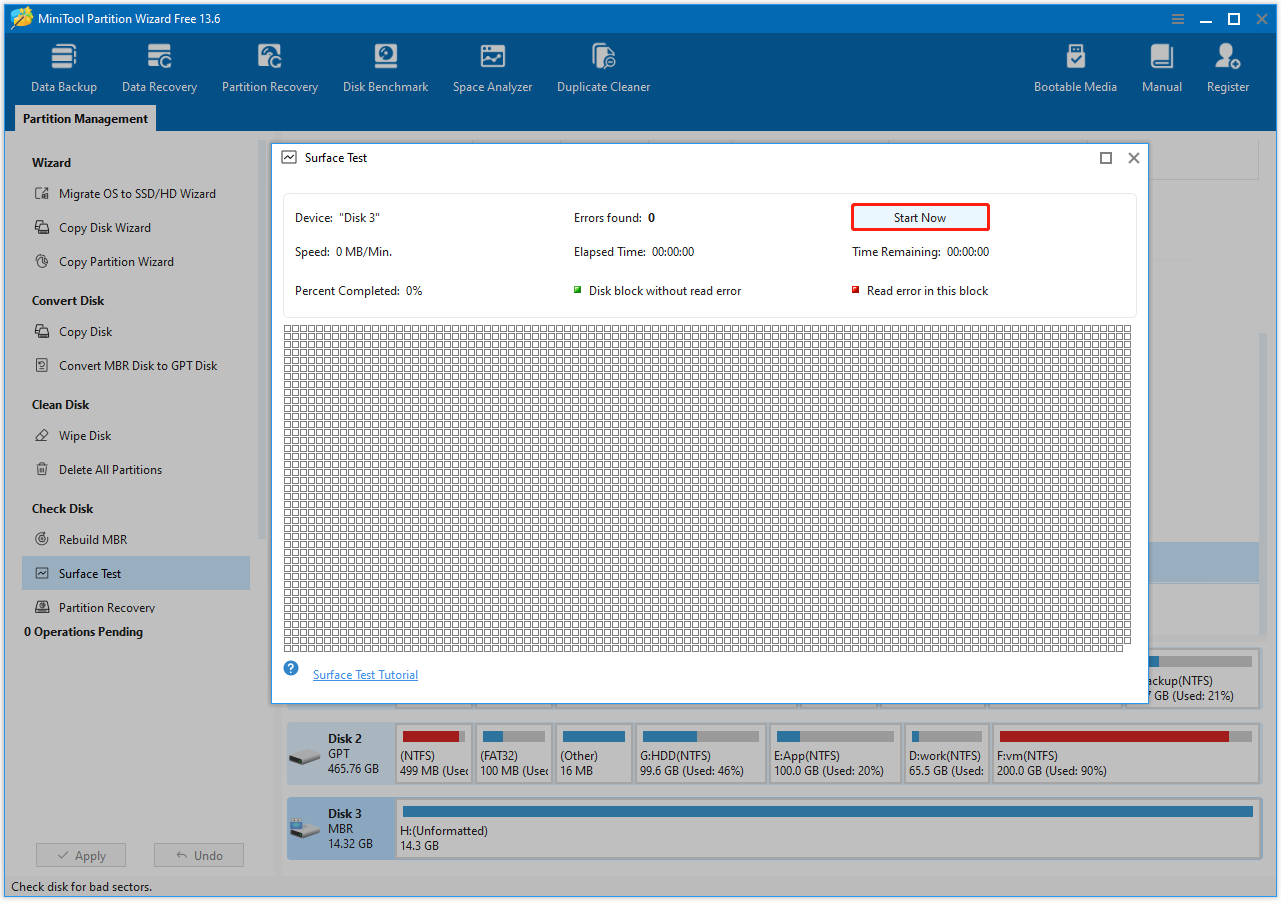The image size is (1281, 901).
Task: Select the H:(Unformatted) partition
Action: [x=828, y=829]
